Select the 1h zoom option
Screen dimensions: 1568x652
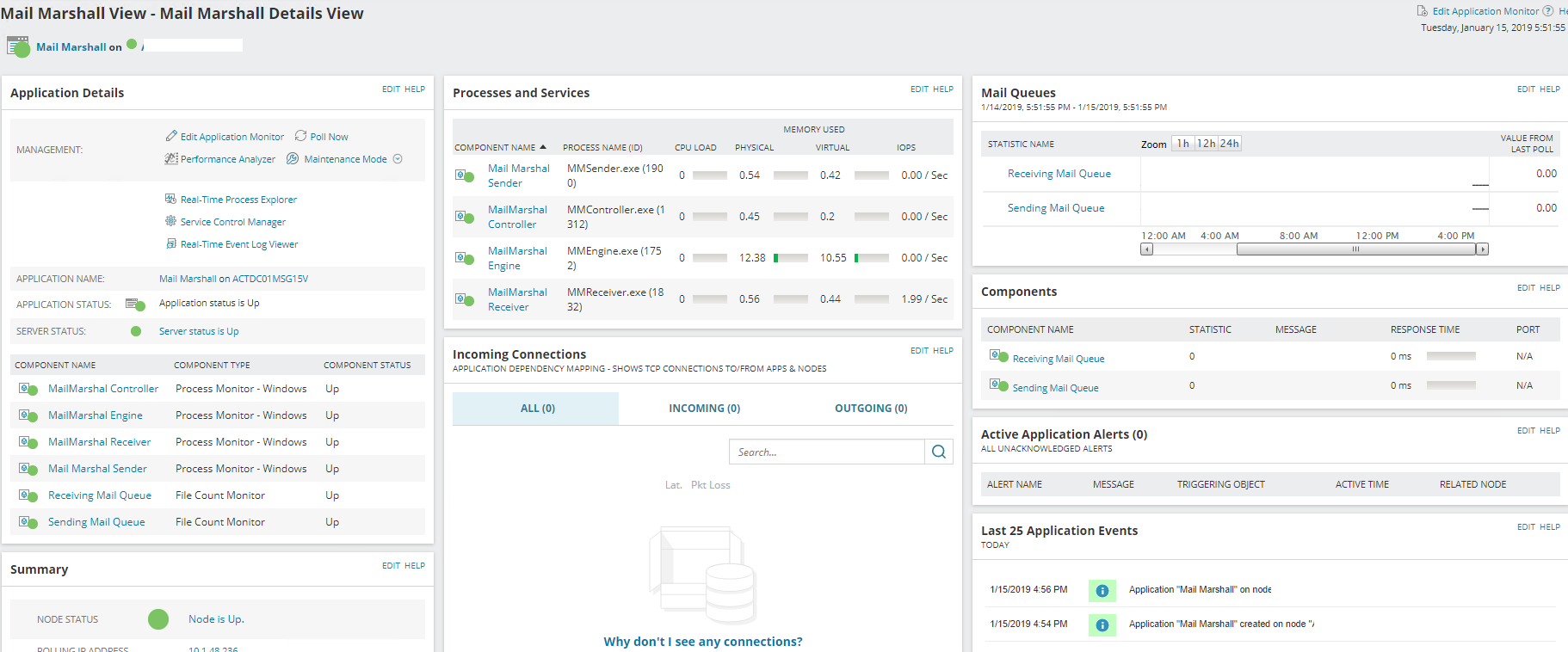pos(1183,144)
